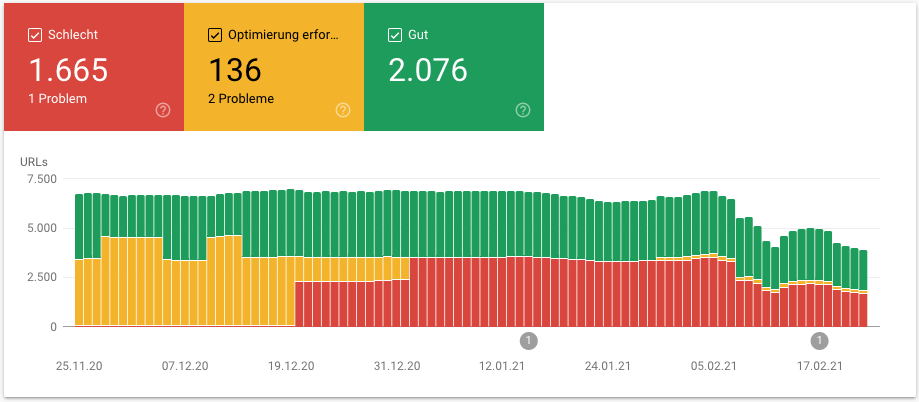Disable the Gut checkbox
The width and height of the screenshot is (919, 402).
[x=395, y=35]
